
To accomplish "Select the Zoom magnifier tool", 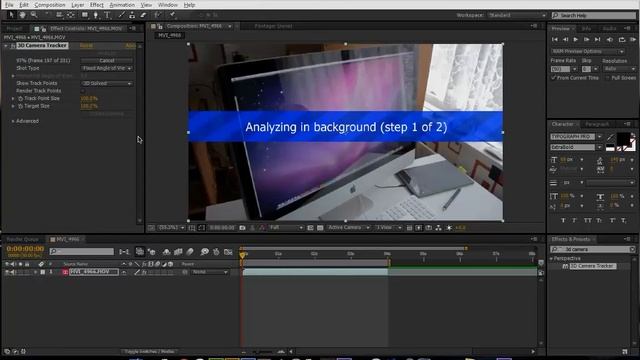I will click(34, 15).
